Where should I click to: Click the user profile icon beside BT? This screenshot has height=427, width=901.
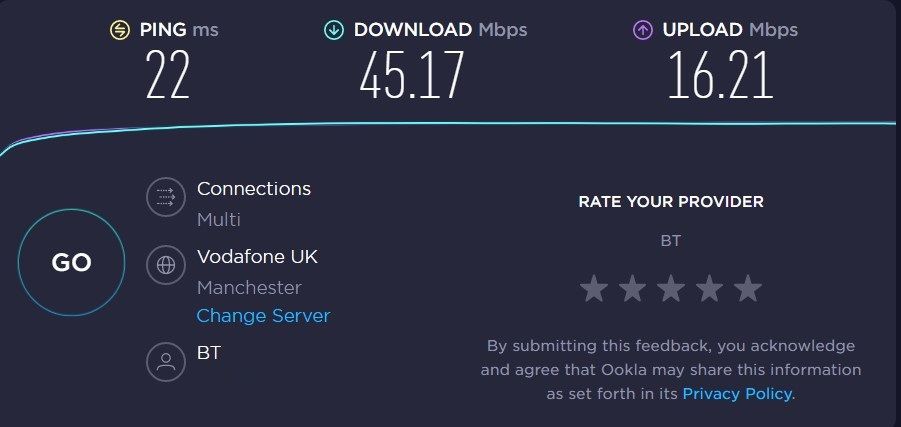[x=166, y=361]
